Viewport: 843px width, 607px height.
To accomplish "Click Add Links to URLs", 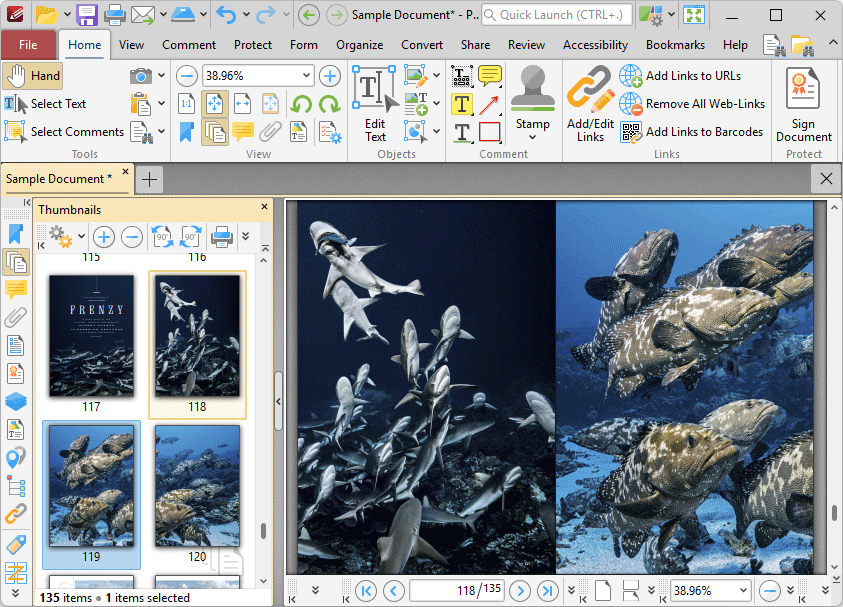I will point(692,76).
